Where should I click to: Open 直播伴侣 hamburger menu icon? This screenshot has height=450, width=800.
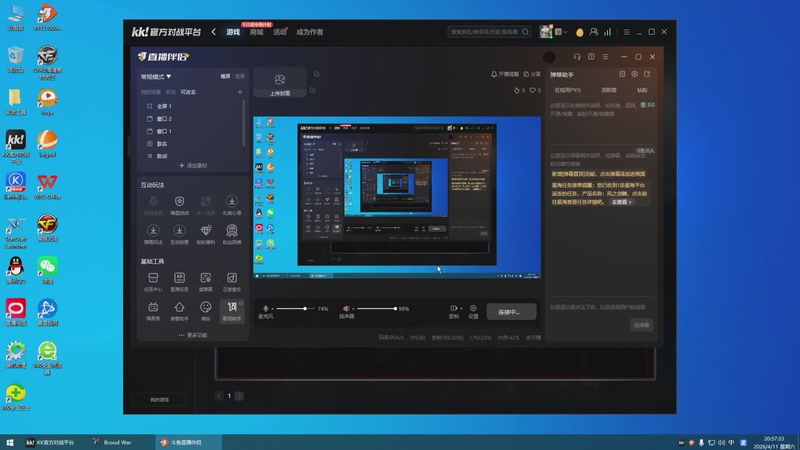[605, 57]
